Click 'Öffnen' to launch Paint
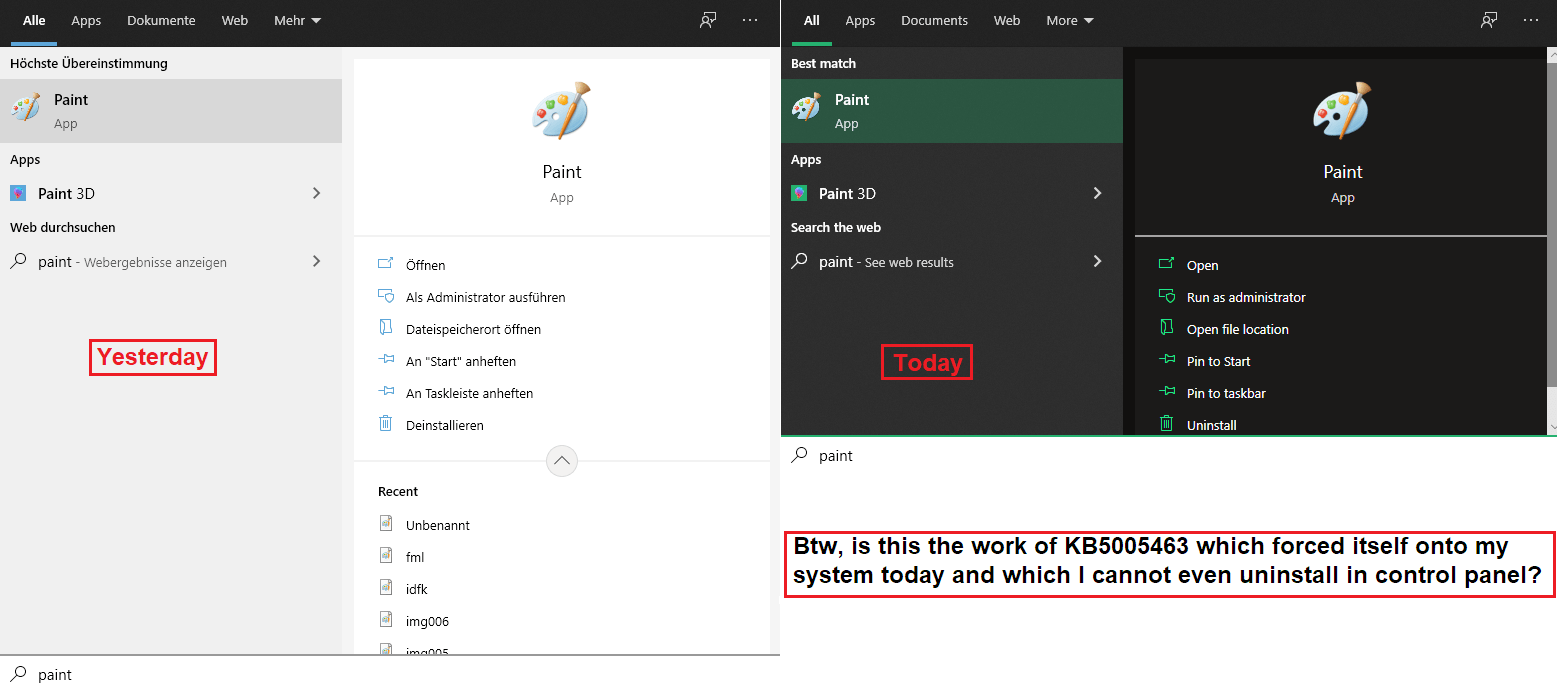Viewport: 1557px width, 690px height. (x=425, y=265)
